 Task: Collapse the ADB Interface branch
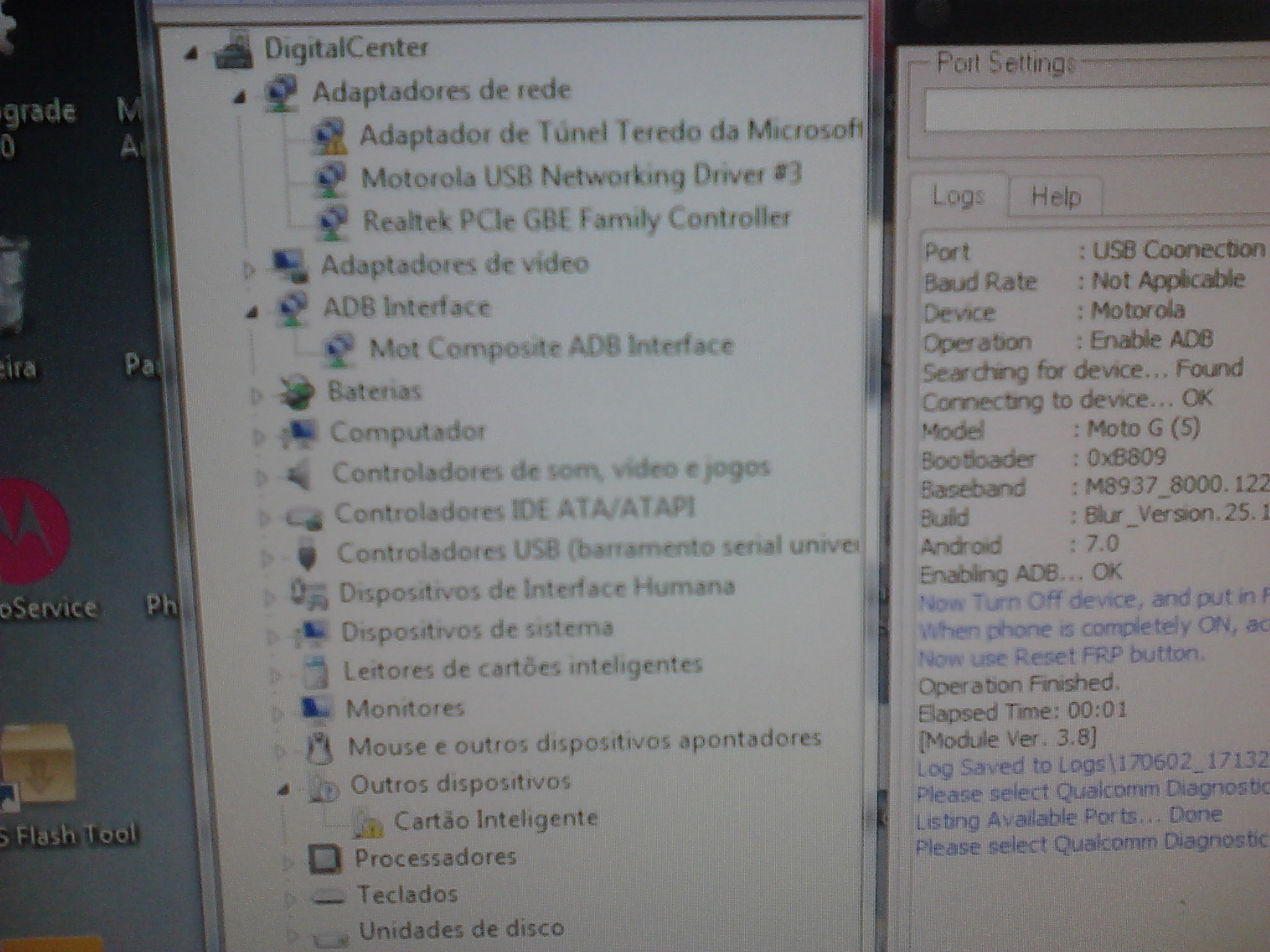coord(252,313)
